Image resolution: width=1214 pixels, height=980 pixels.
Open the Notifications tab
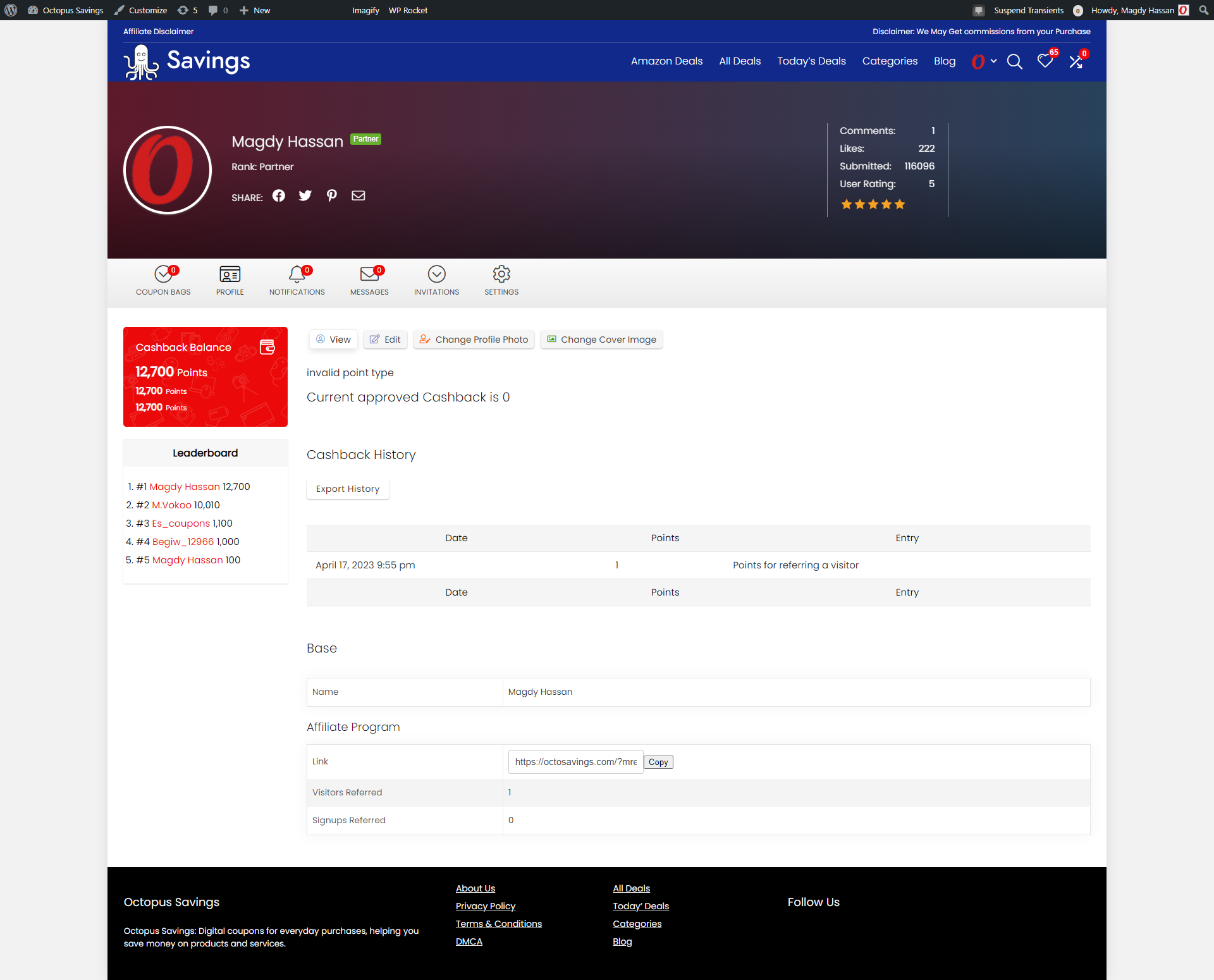pos(297,281)
